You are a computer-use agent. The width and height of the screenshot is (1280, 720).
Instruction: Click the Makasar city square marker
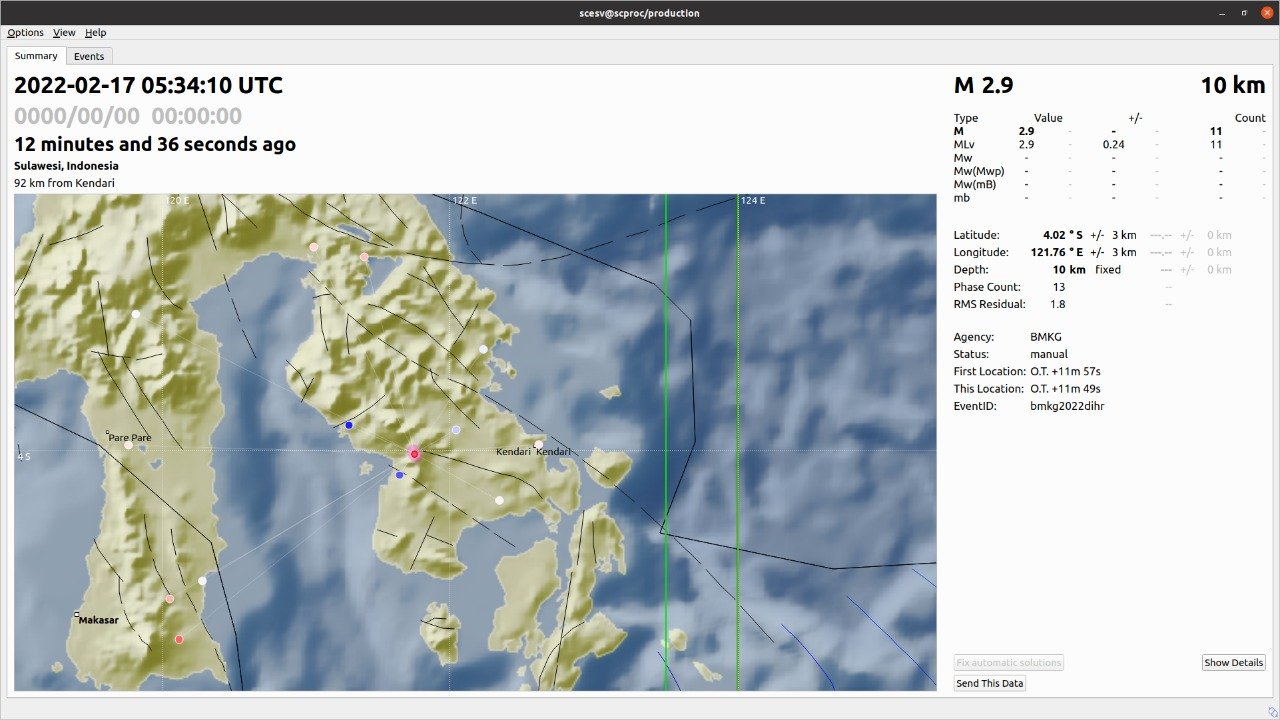point(77,615)
